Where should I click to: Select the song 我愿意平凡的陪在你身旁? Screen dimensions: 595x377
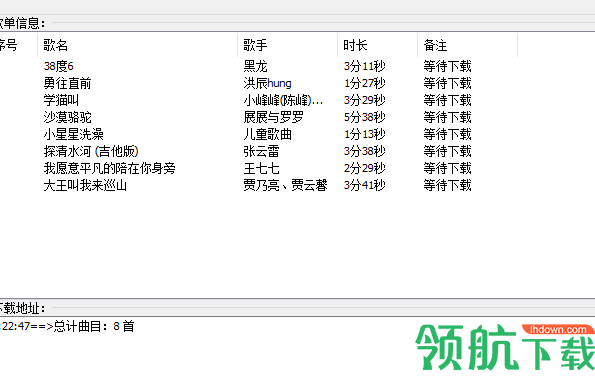(x=109, y=168)
